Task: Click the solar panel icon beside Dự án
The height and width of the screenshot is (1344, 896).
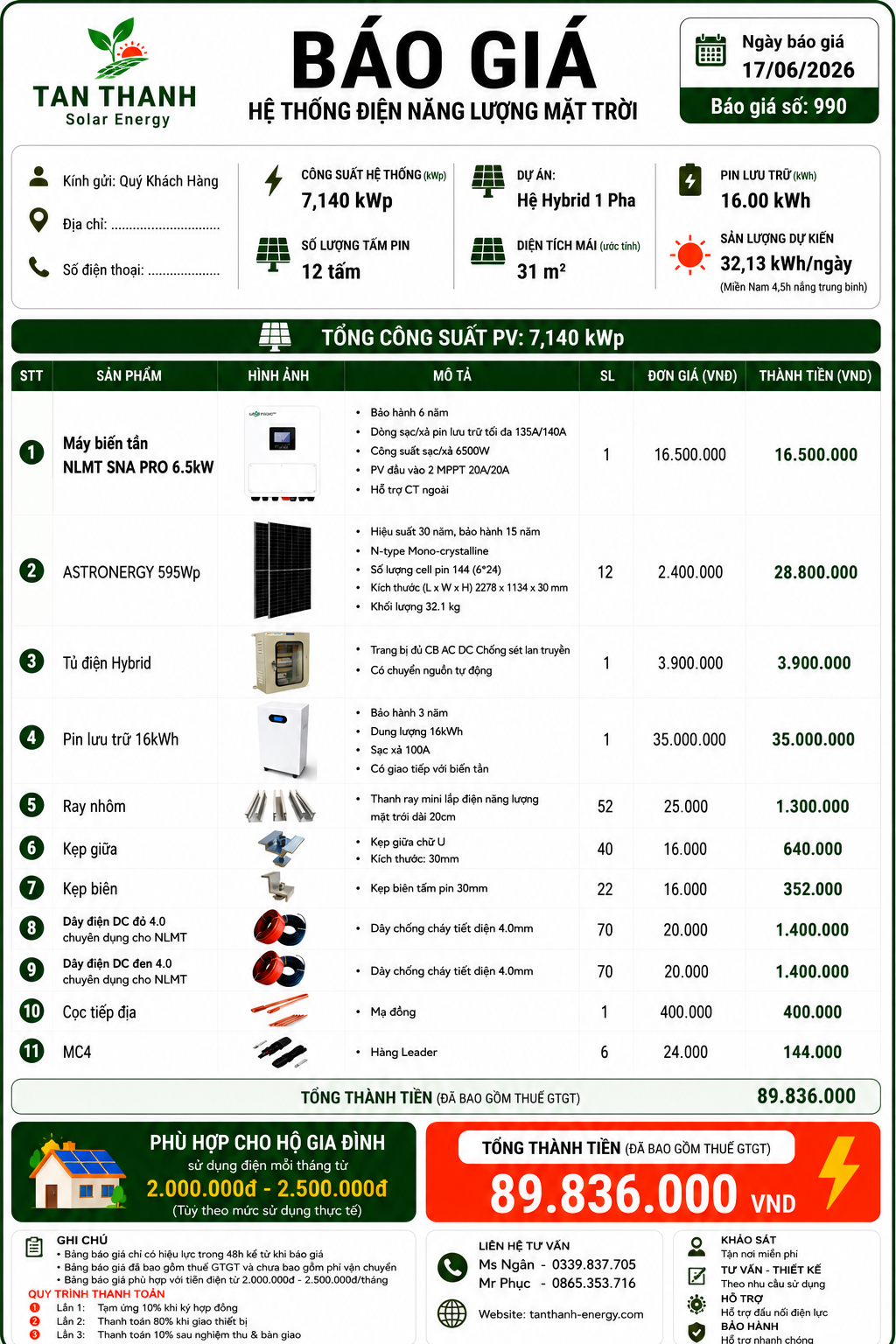Action: (x=487, y=181)
